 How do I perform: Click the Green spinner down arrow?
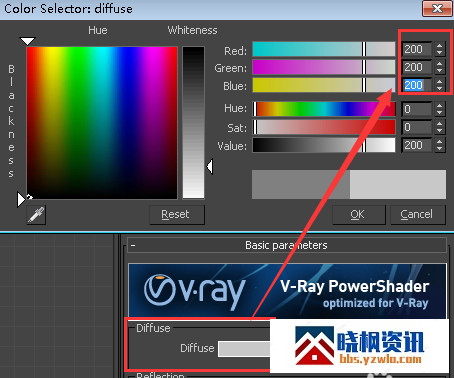coord(440,70)
